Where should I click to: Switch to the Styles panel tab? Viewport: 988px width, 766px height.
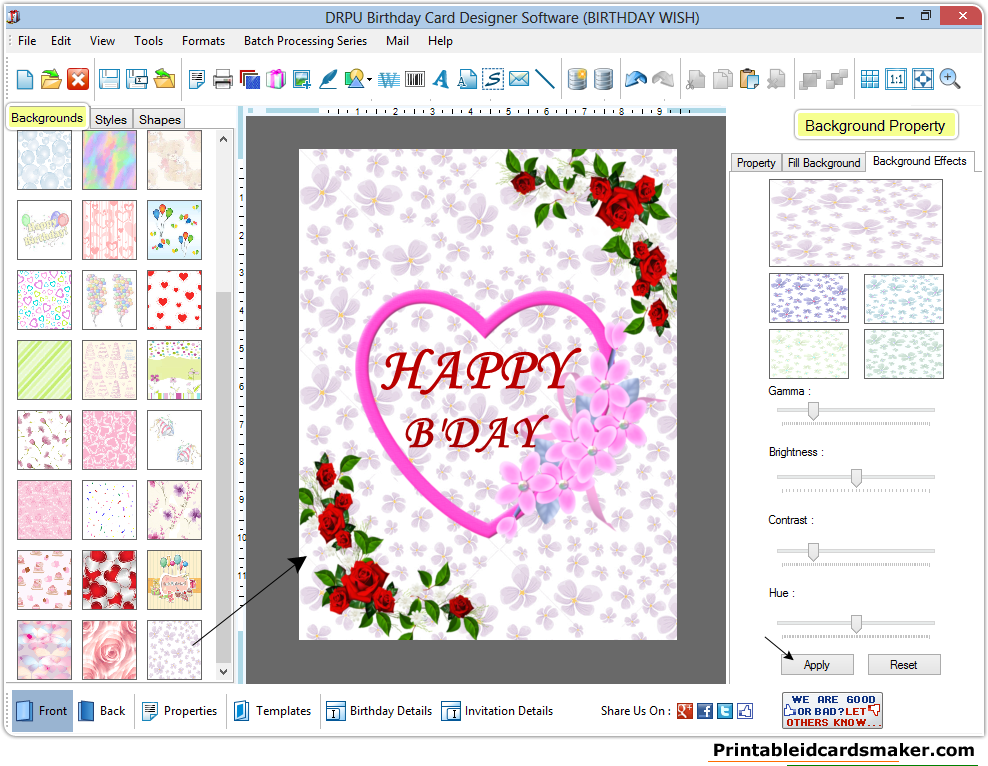[x=110, y=119]
